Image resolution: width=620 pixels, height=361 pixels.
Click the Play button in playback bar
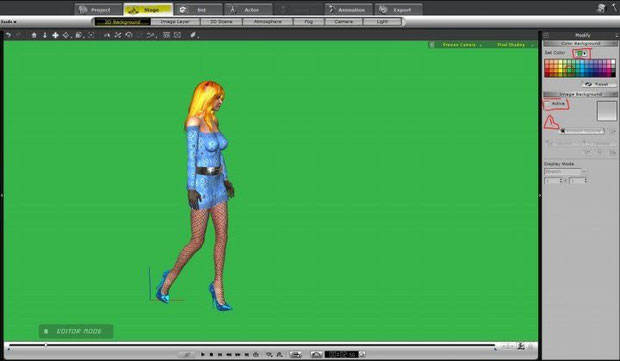coord(203,355)
